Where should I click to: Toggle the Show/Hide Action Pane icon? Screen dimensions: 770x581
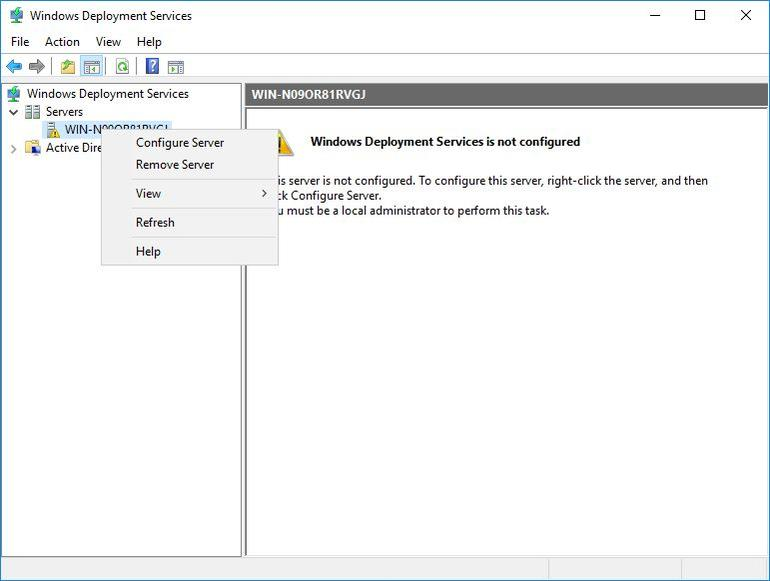coord(176,67)
